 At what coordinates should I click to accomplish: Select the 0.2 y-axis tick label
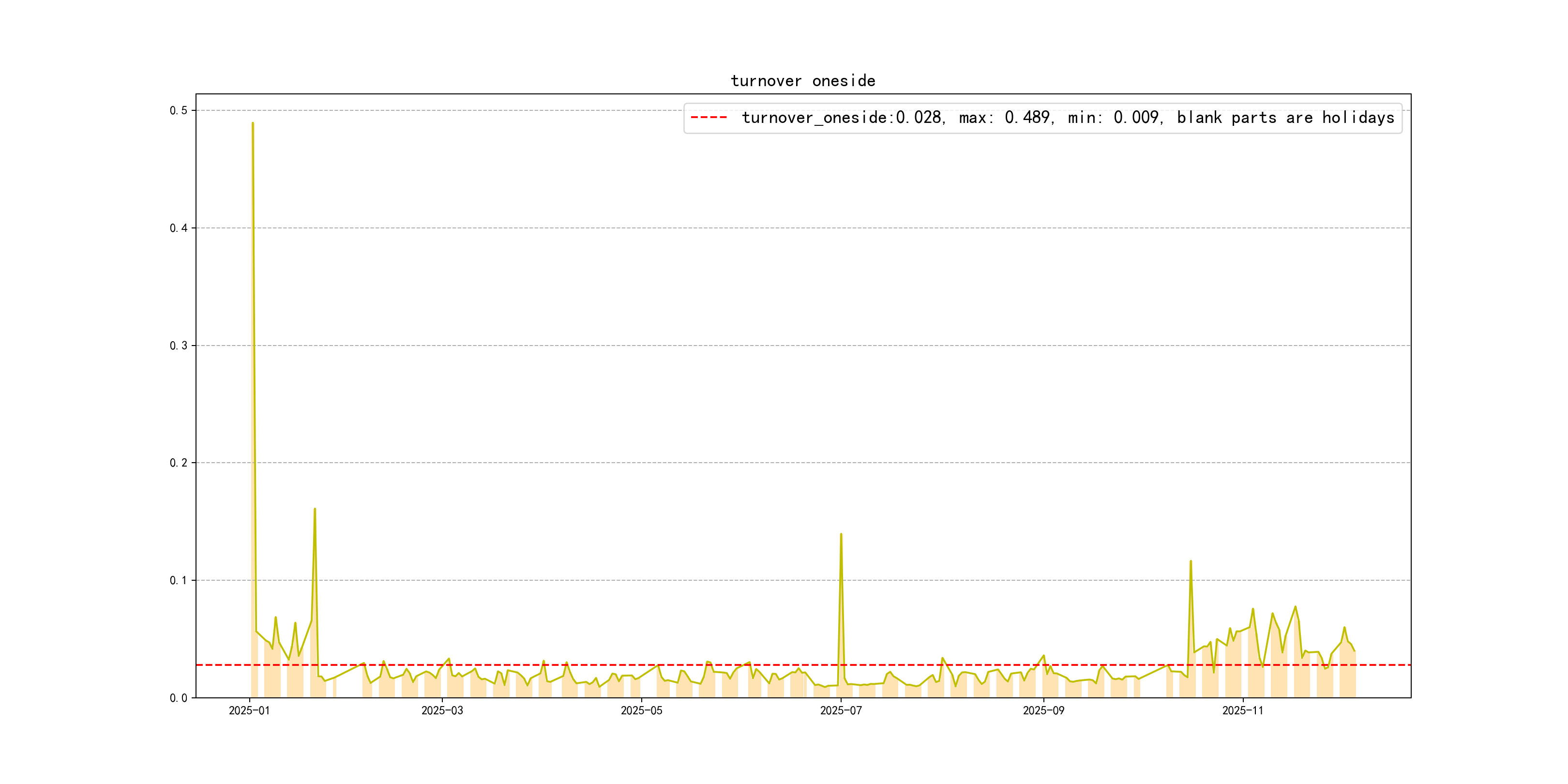tap(178, 463)
